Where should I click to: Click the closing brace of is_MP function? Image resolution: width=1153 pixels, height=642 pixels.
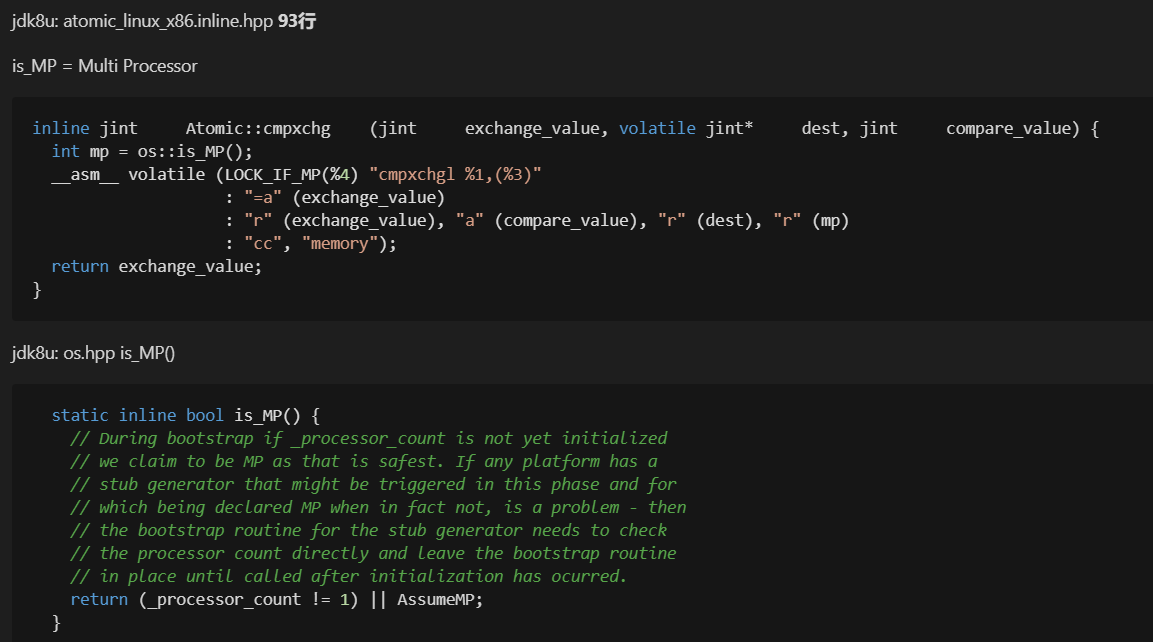click(x=56, y=621)
